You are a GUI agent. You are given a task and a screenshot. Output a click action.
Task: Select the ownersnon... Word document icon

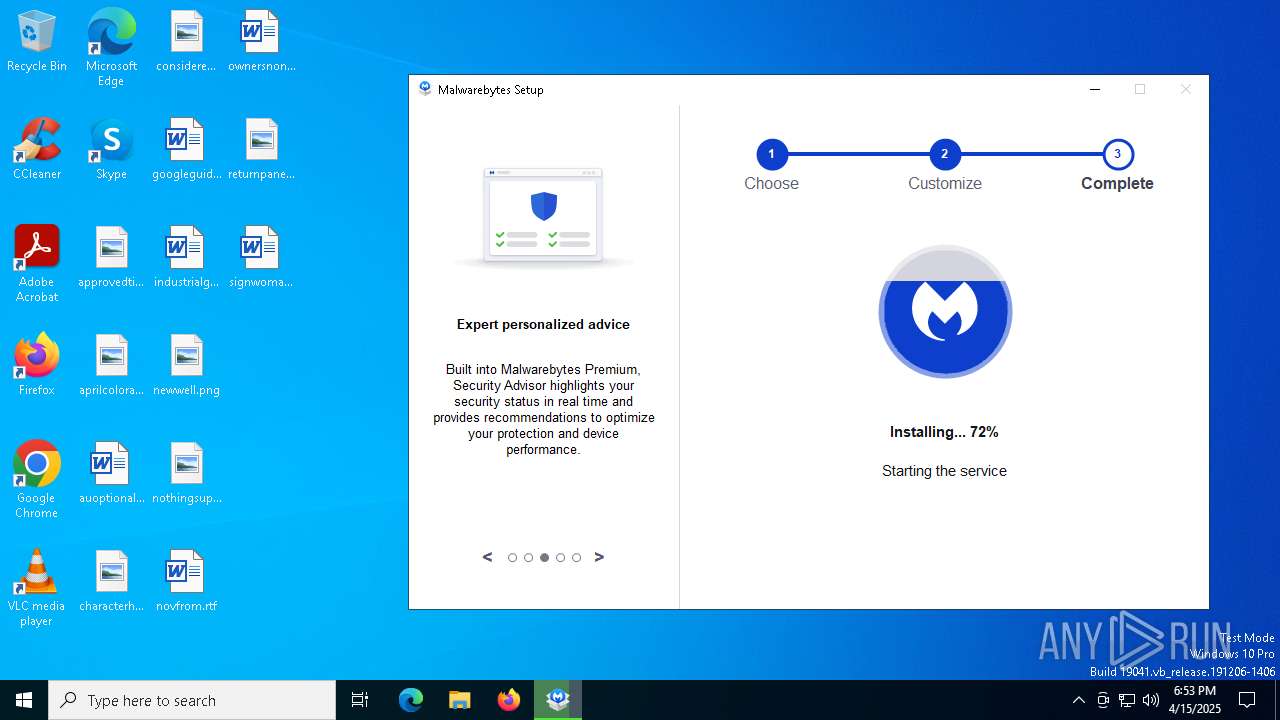[261, 41]
